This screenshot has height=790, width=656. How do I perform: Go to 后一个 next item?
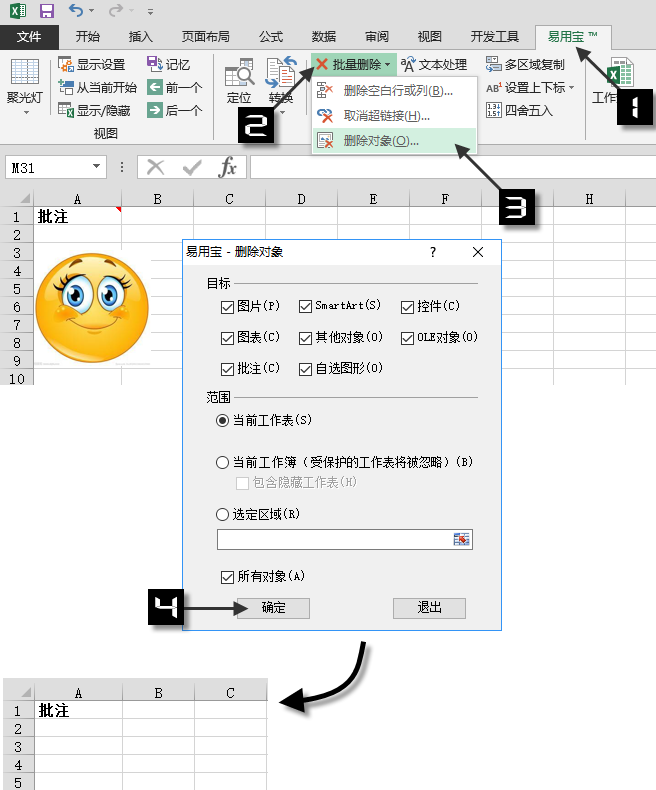(175, 110)
